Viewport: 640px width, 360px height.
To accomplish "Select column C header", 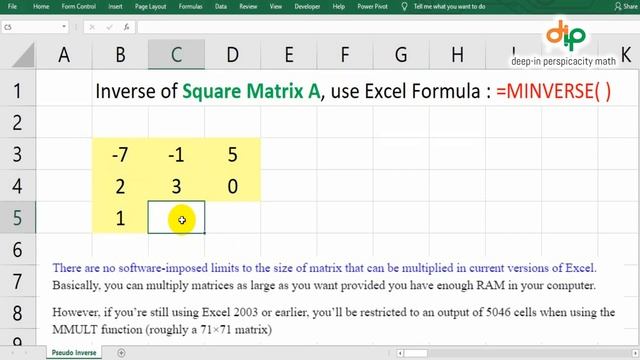I will point(176,55).
